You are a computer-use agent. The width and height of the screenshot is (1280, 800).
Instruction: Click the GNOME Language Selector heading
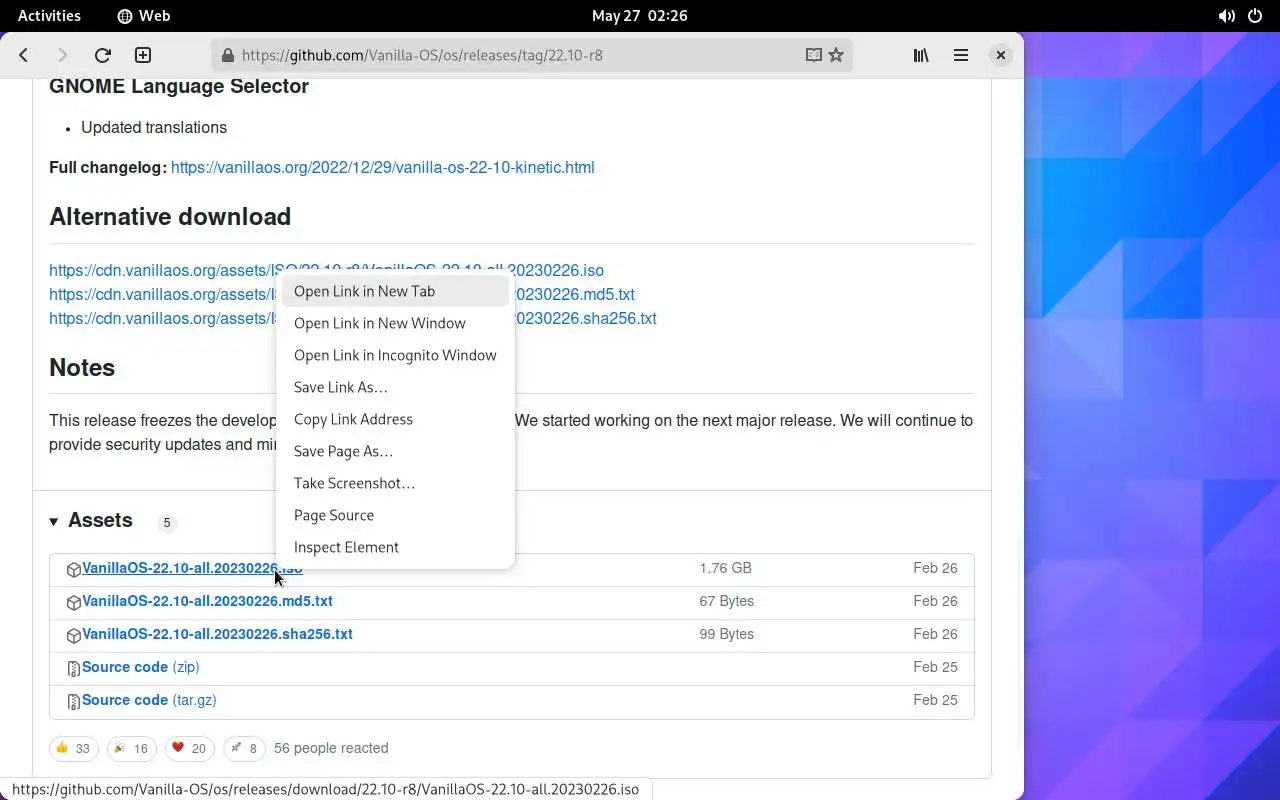pos(179,86)
